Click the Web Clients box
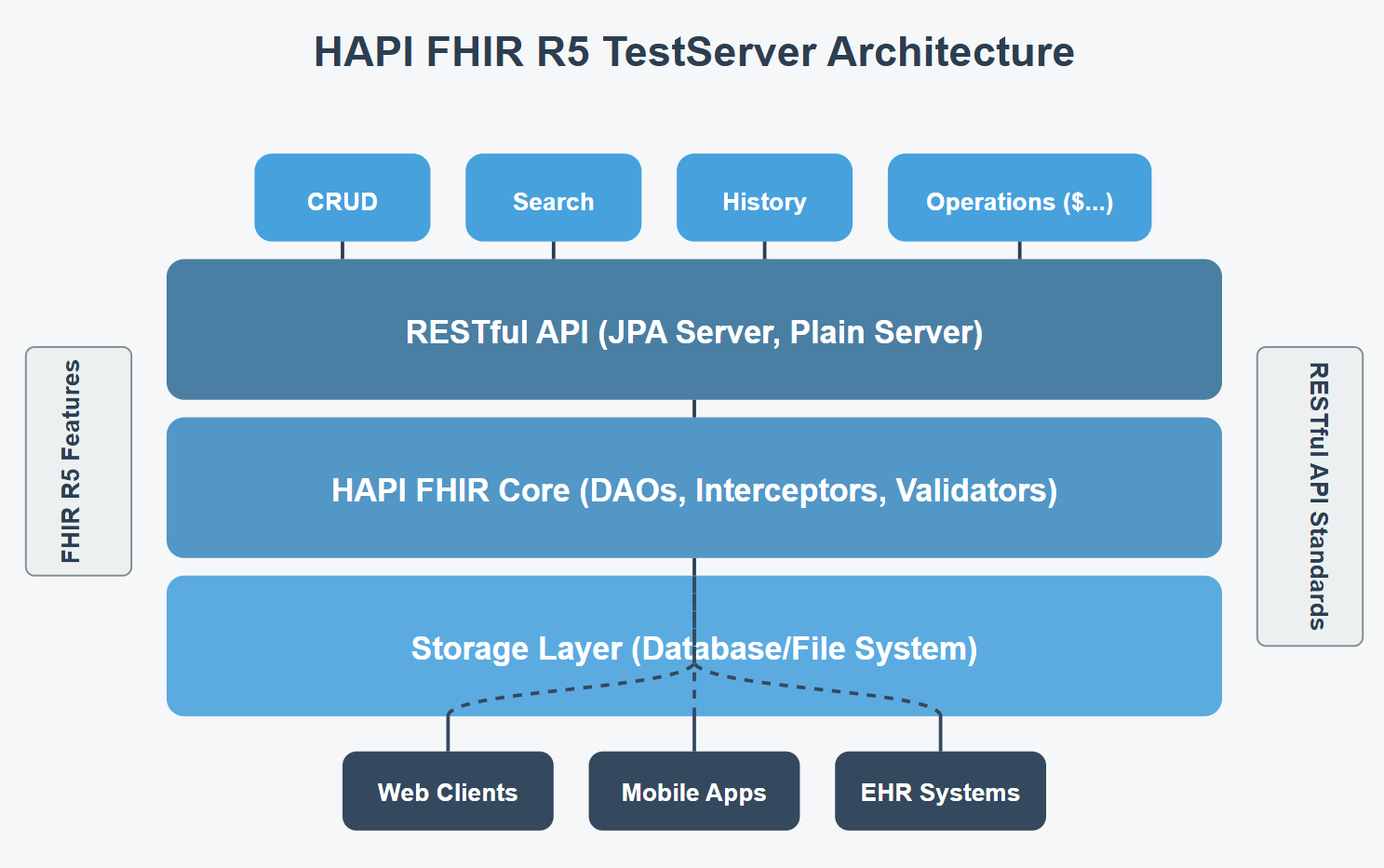The width and height of the screenshot is (1384, 868). pos(448,791)
